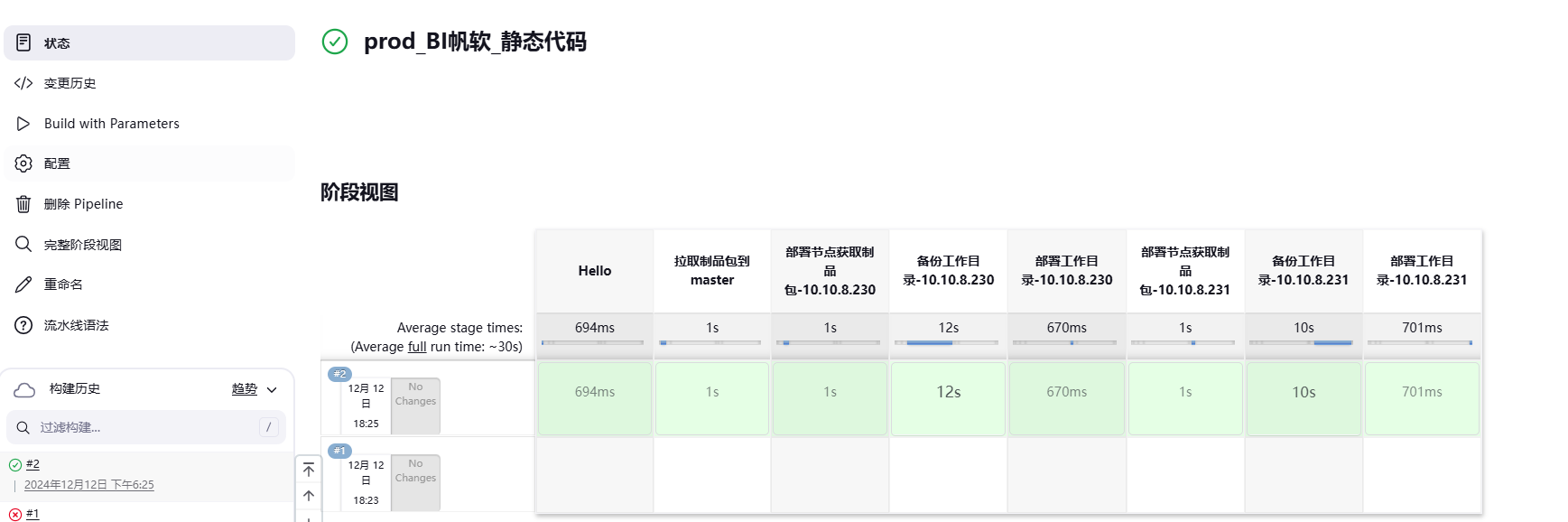
Task: Click No Changes box for build #1
Action: (415, 482)
